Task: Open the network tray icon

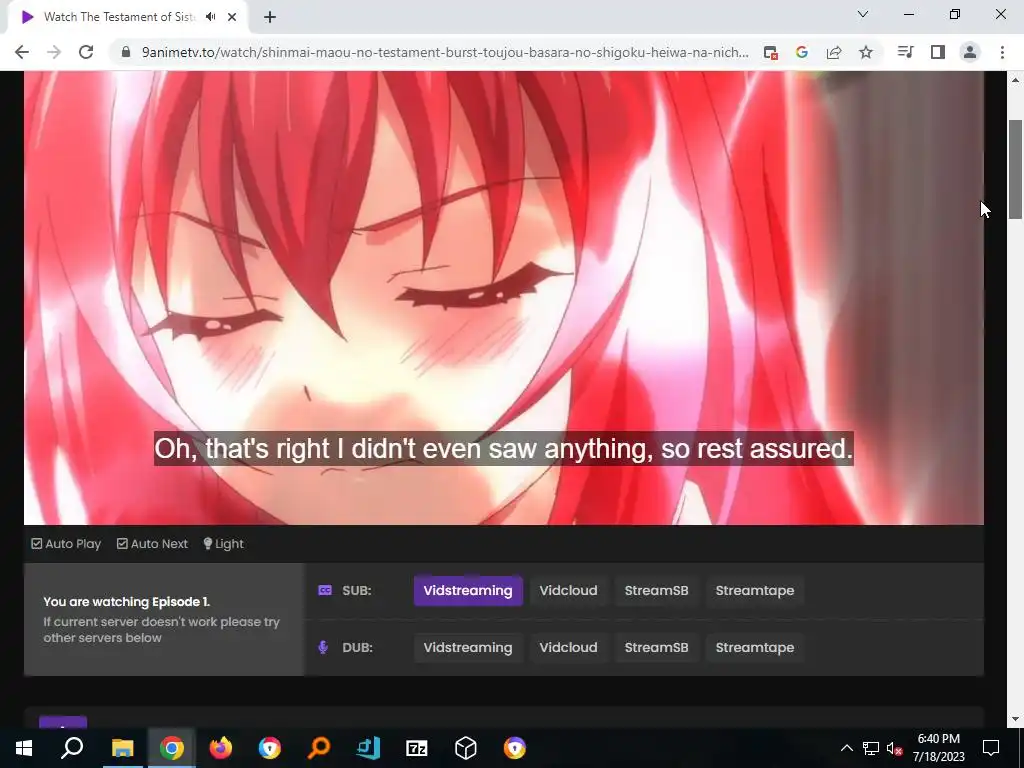Action: pos(871,748)
